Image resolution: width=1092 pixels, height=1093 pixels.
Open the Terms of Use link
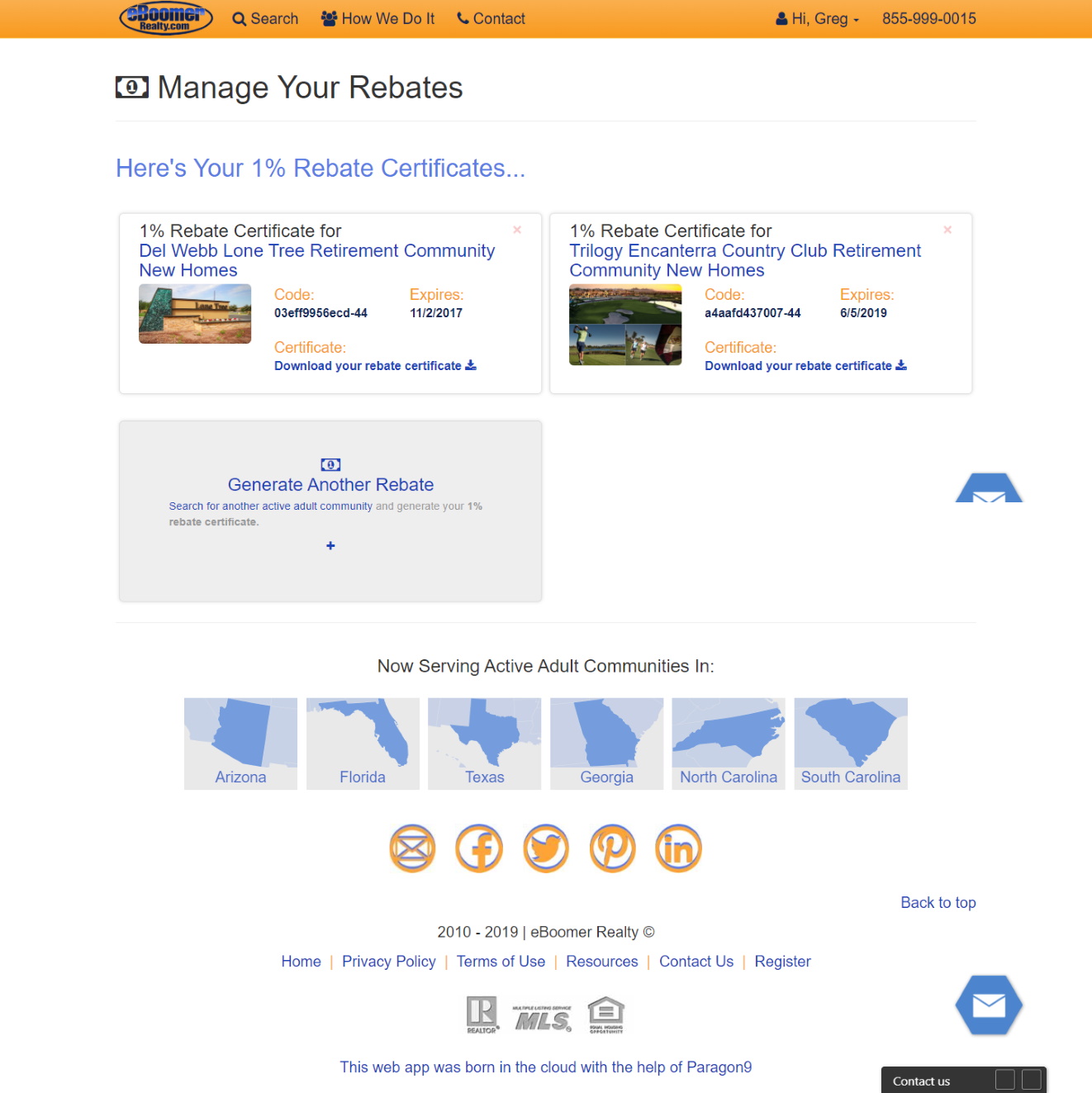[x=501, y=962]
